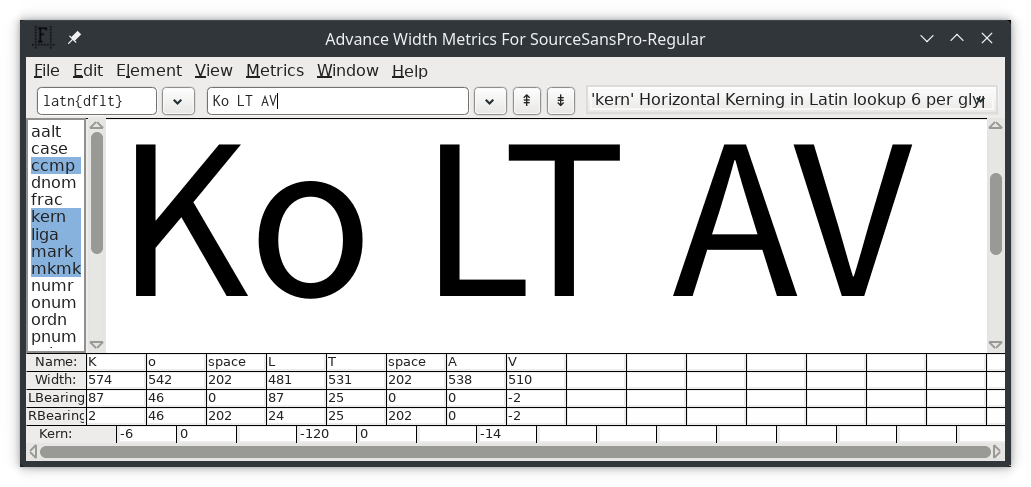The image size is (1031, 487).
Task: Open the kern lookup subtable selector
Action: (x=792, y=101)
